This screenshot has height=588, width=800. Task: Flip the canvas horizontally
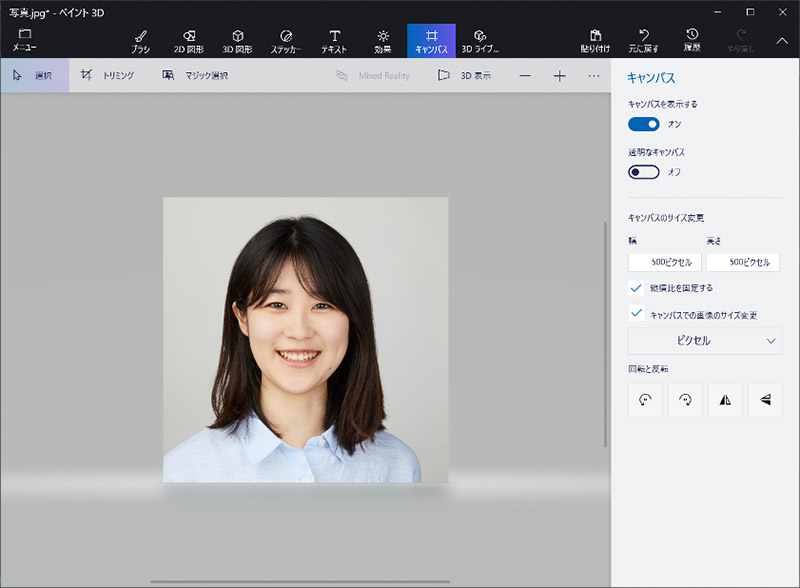click(725, 400)
